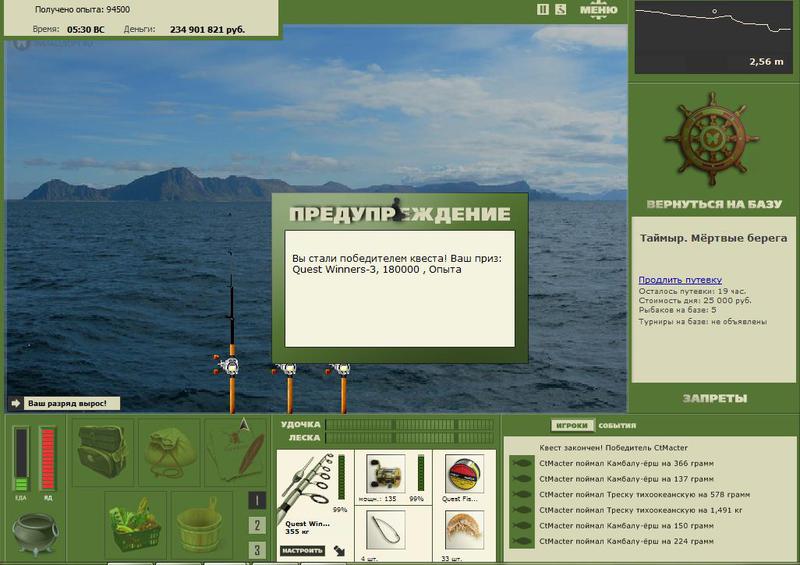Click the rod durability bar reading 99%
The height and width of the screenshot is (565, 800).
coord(341,478)
